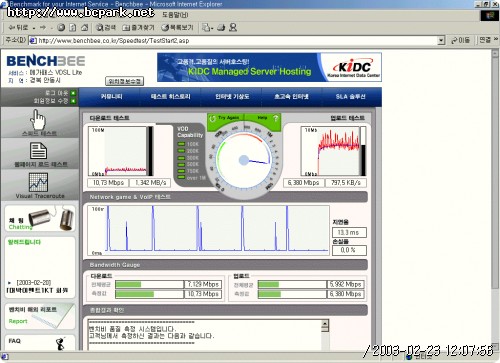Click the download 측정값 10.73 Mbps bar
Viewport: 500px width, 363px height.
150,294
